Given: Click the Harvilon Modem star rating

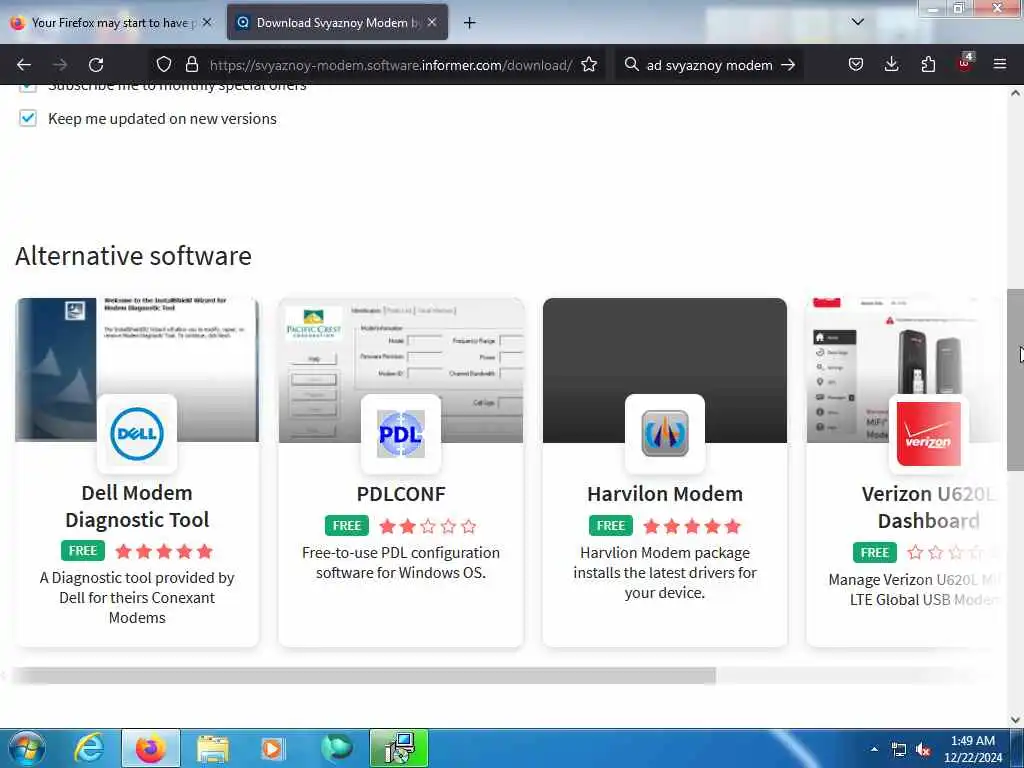Looking at the screenshot, I should [x=692, y=526].
